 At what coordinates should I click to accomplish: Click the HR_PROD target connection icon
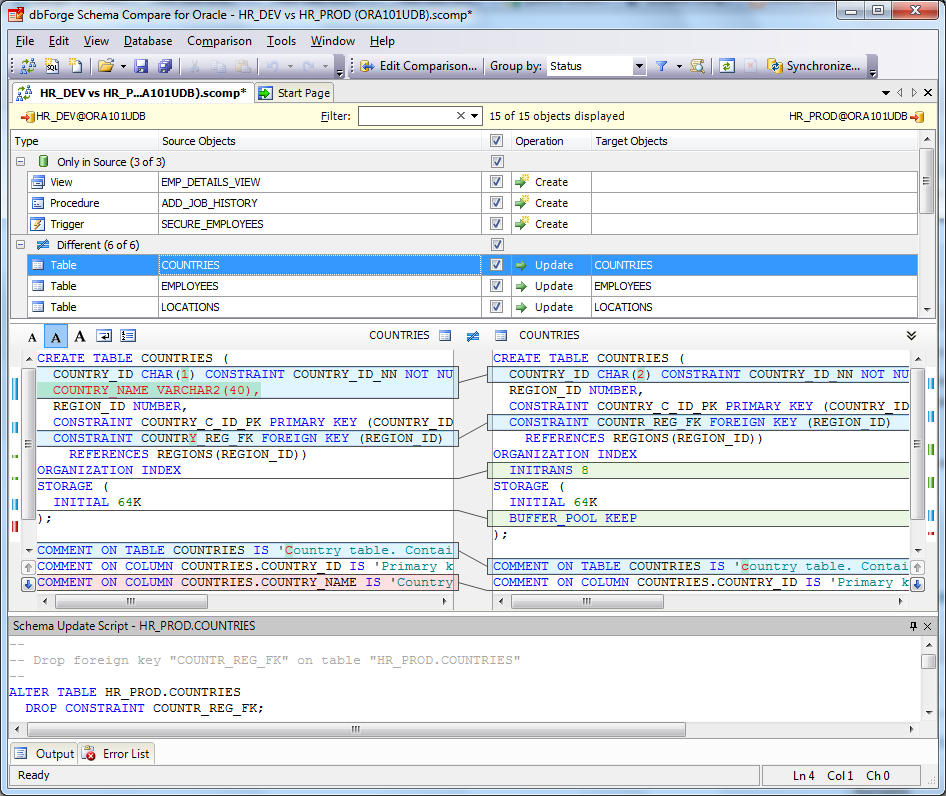pyautogui.click(x=917, y=116)
